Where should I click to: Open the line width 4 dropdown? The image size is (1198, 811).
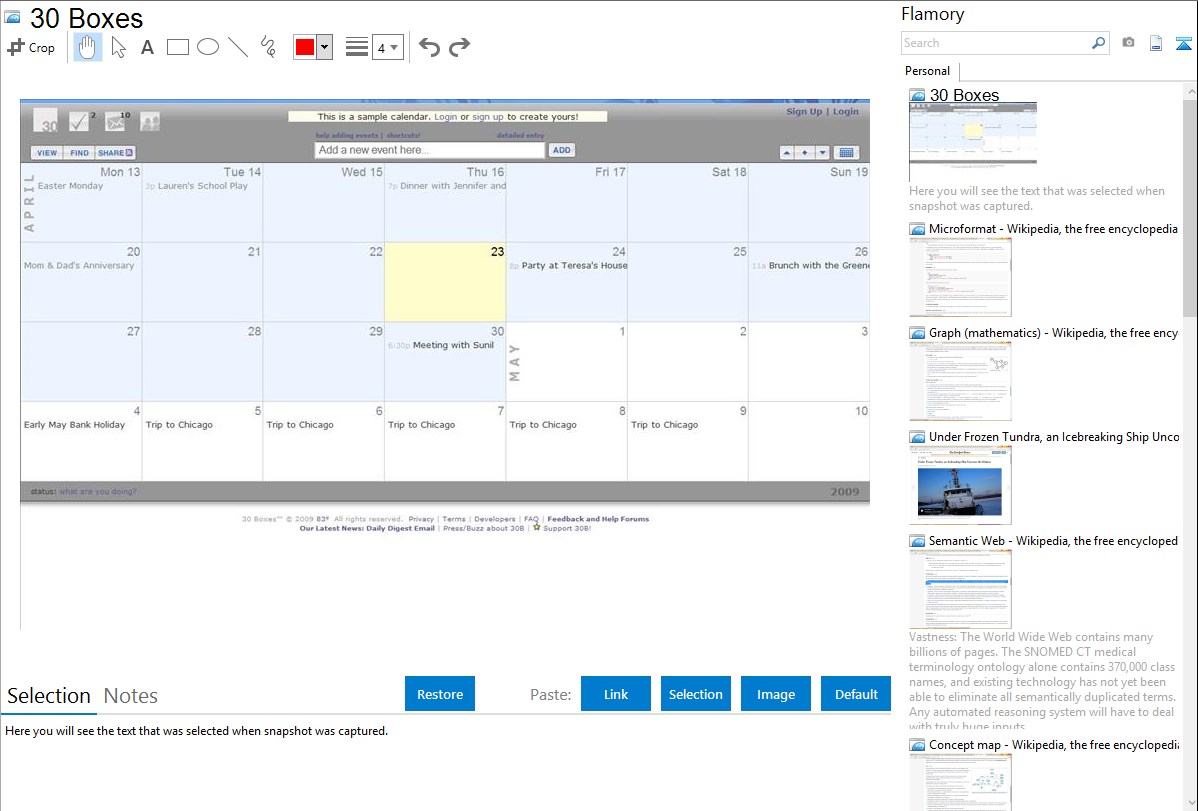pos(388,47)
